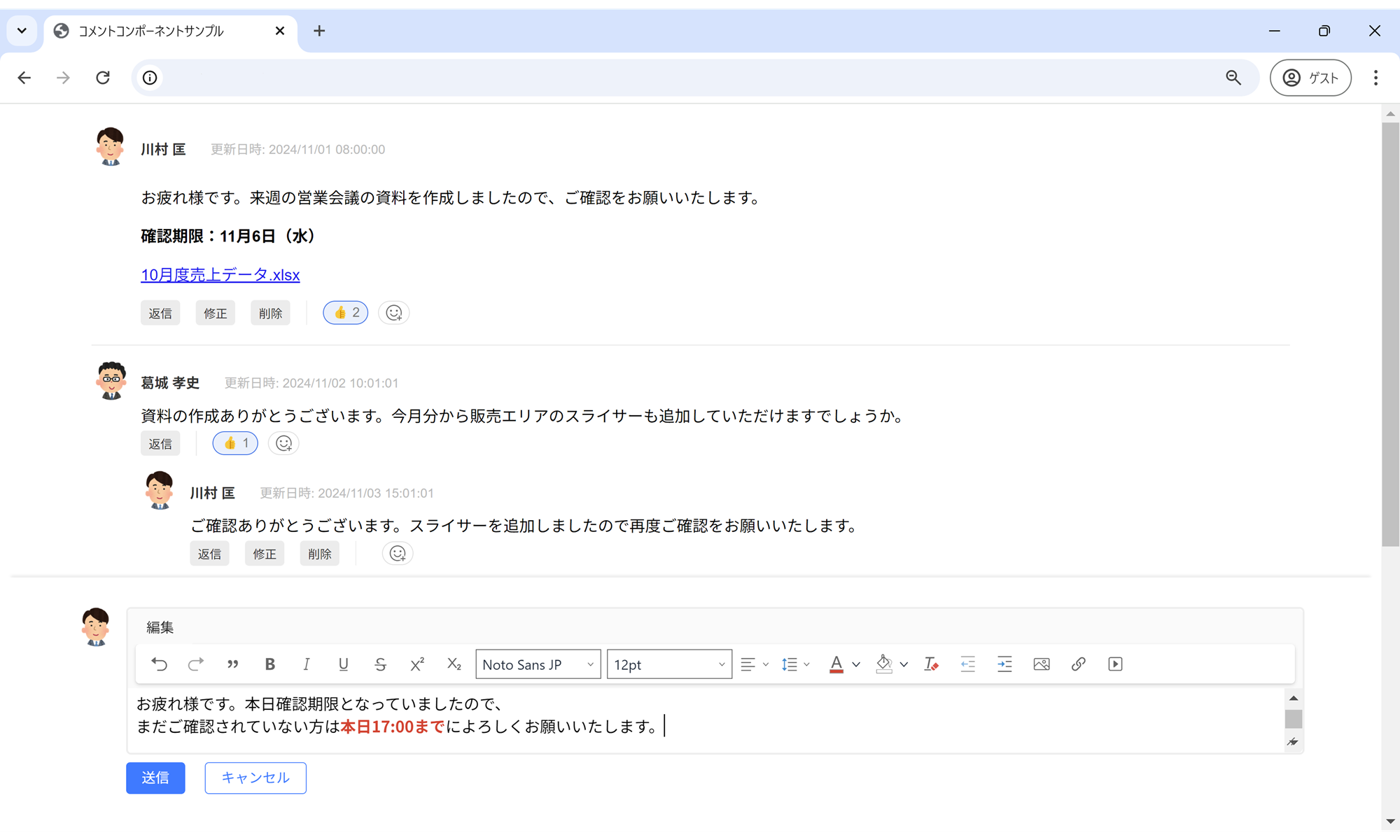
Task: Go forward with the browser forward arrow
Action: 64,78
